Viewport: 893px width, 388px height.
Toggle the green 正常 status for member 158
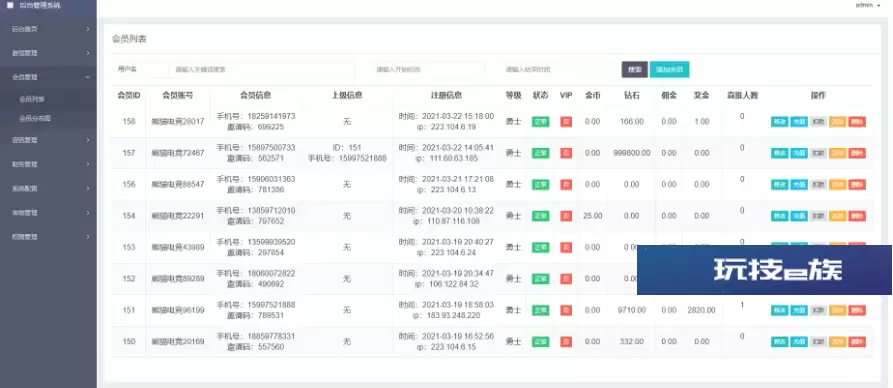click(x=540, y=122)
